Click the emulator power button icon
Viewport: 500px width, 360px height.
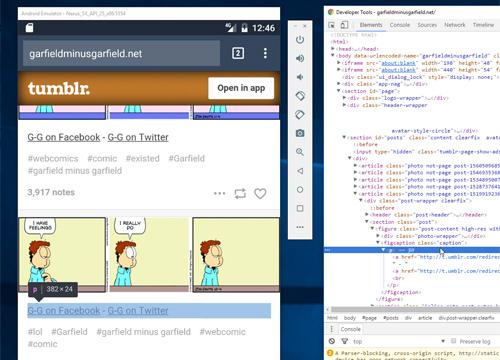300,40
